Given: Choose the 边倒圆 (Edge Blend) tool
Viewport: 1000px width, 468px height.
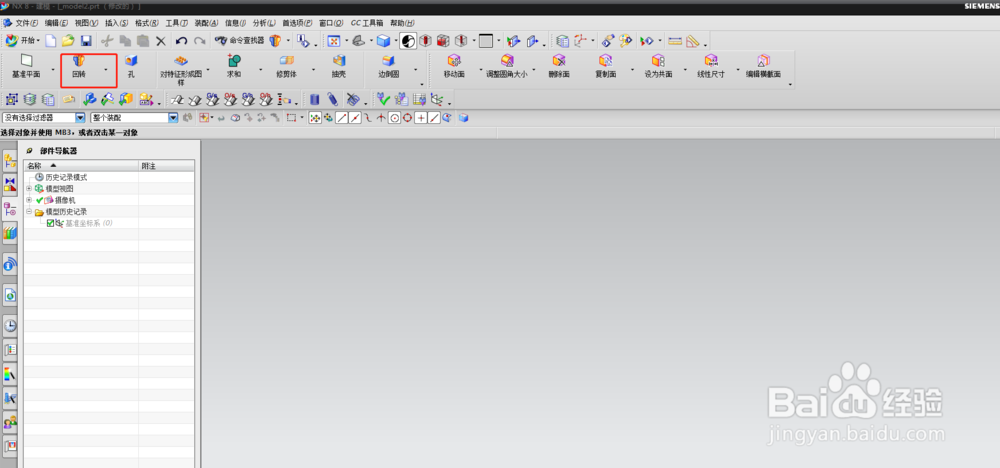Looking at the screenshot, I should point(388,67).
